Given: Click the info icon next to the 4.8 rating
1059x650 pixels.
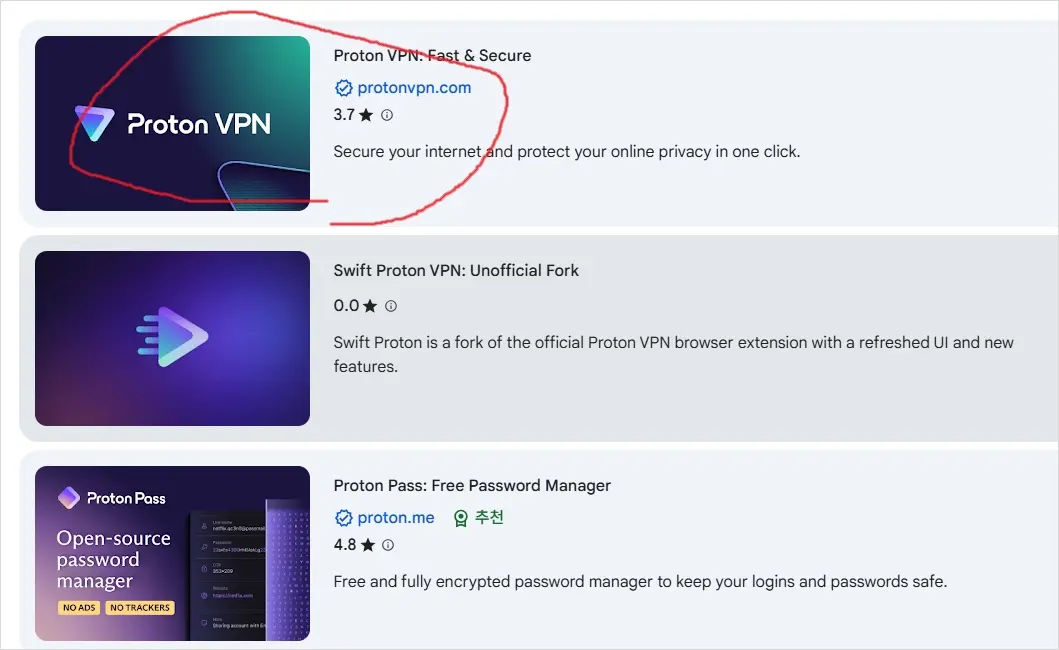Looking at the screenshot, I should 389,545.
